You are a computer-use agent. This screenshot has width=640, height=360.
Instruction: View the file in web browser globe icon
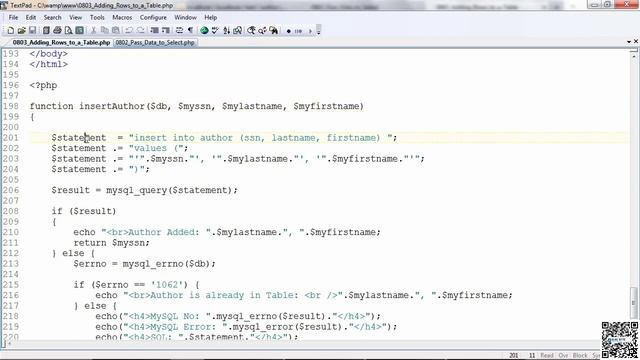pos(204,31)
